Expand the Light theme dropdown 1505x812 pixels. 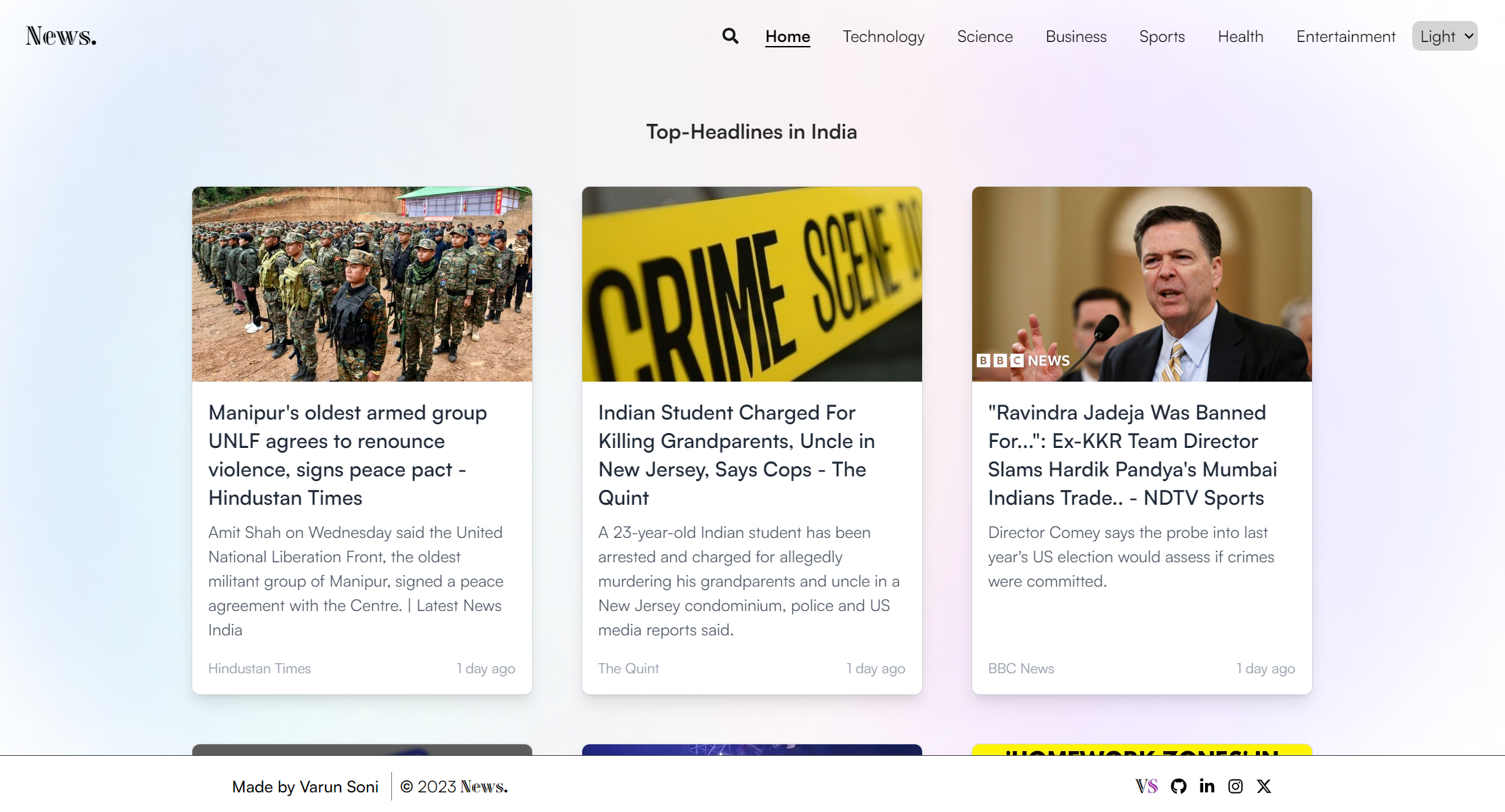click(1445, 36)
